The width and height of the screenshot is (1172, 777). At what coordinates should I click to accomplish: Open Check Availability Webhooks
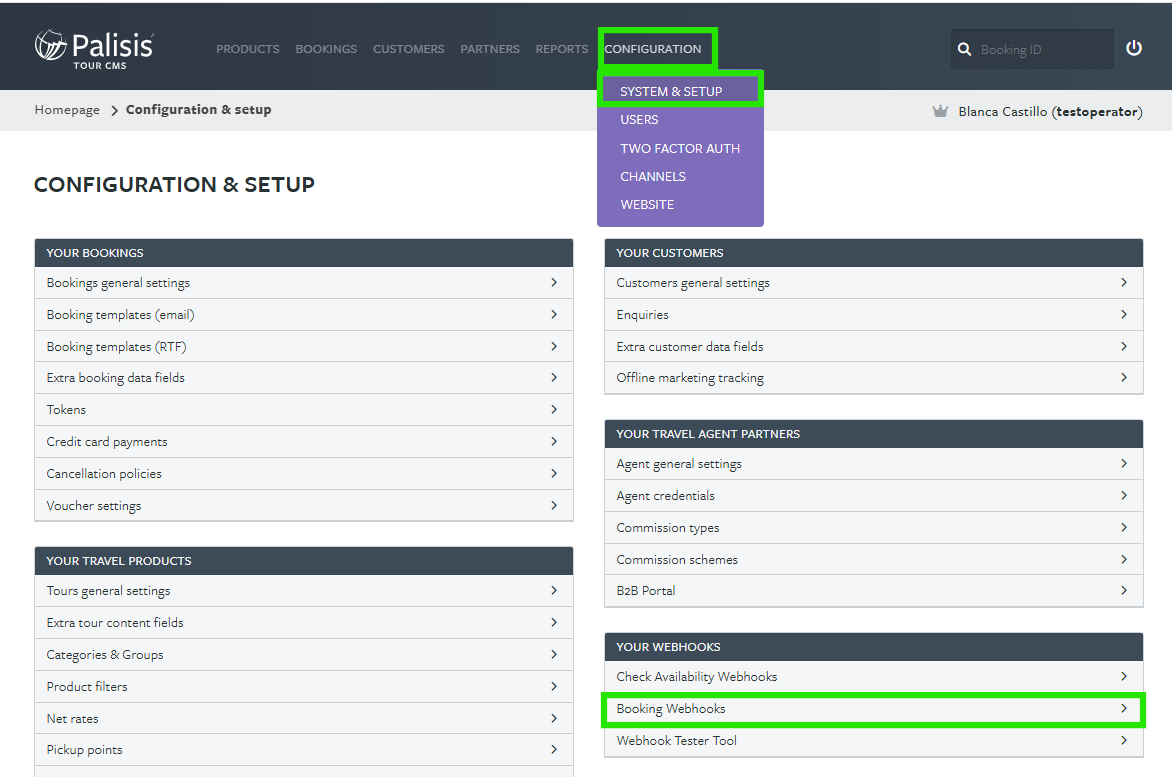[874, 677]
